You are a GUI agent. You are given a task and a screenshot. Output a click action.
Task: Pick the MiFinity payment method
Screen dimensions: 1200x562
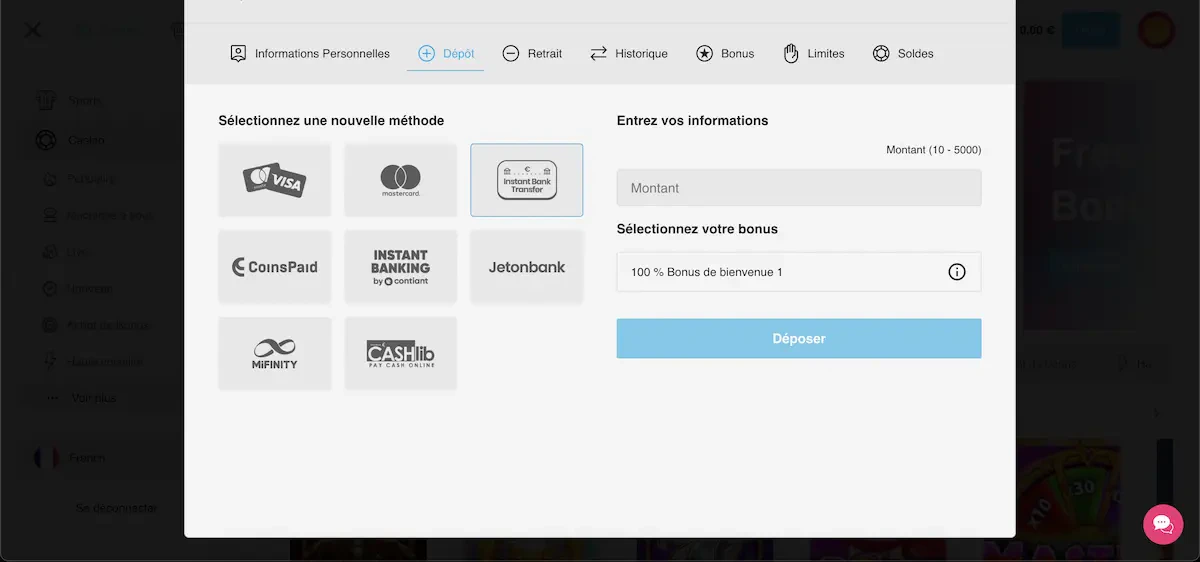tap(274, 354)
